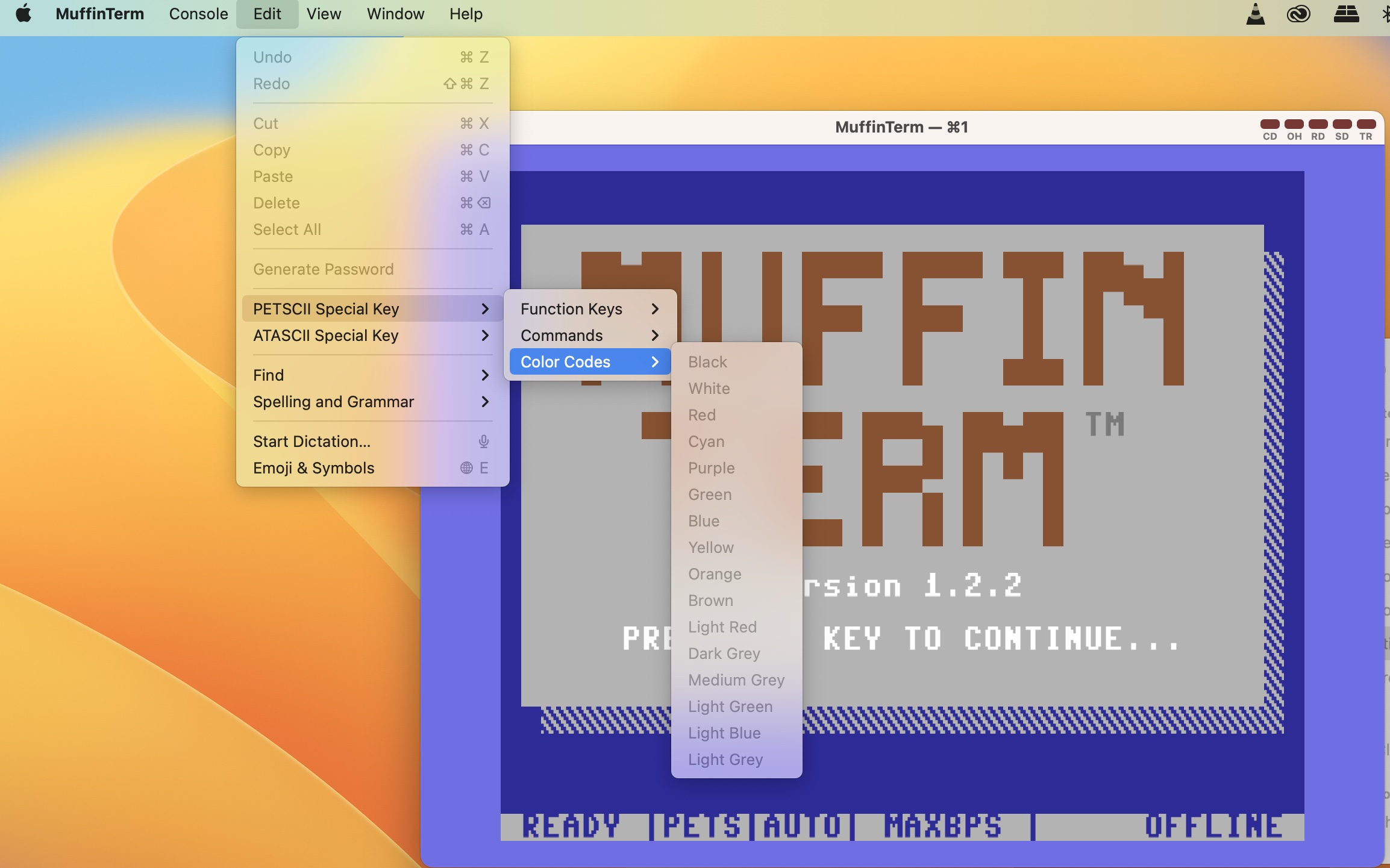Viewport: 1390px width, 868px height.
Task: Pick White from Color Codes
Action: pyautogui.click(x=736, y=389)
